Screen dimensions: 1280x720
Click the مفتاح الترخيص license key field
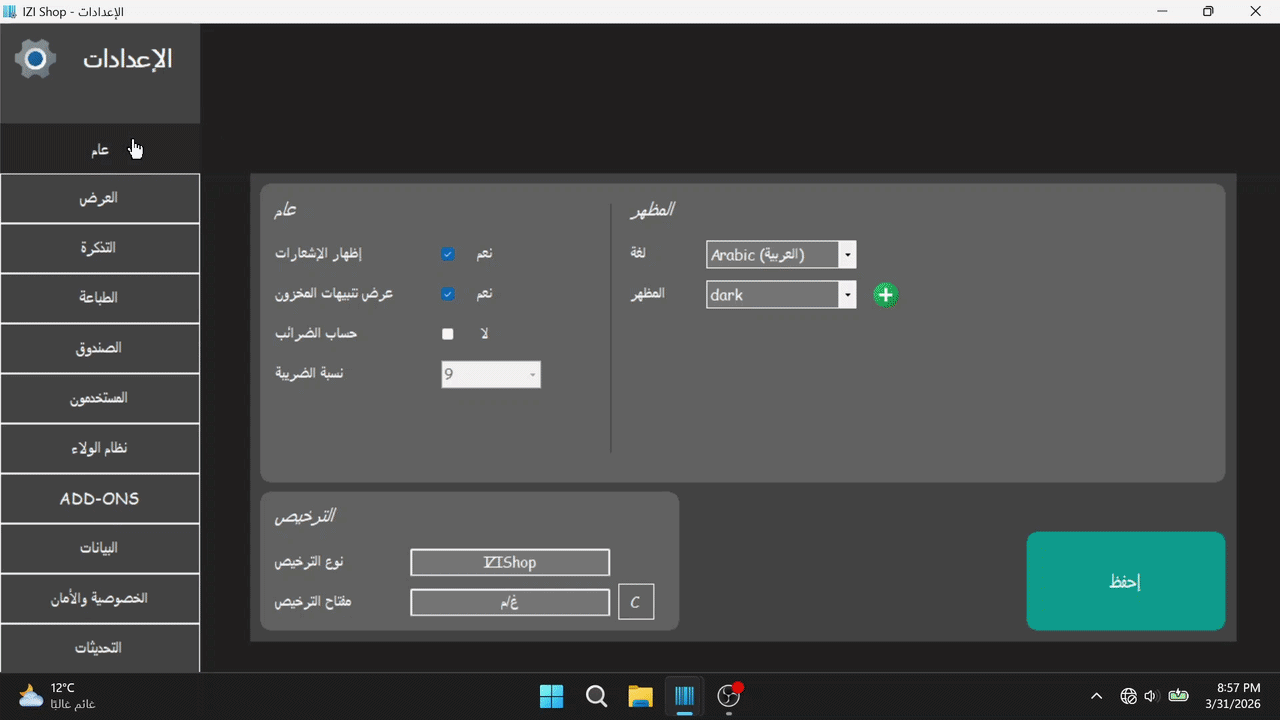tap(509, 602)
